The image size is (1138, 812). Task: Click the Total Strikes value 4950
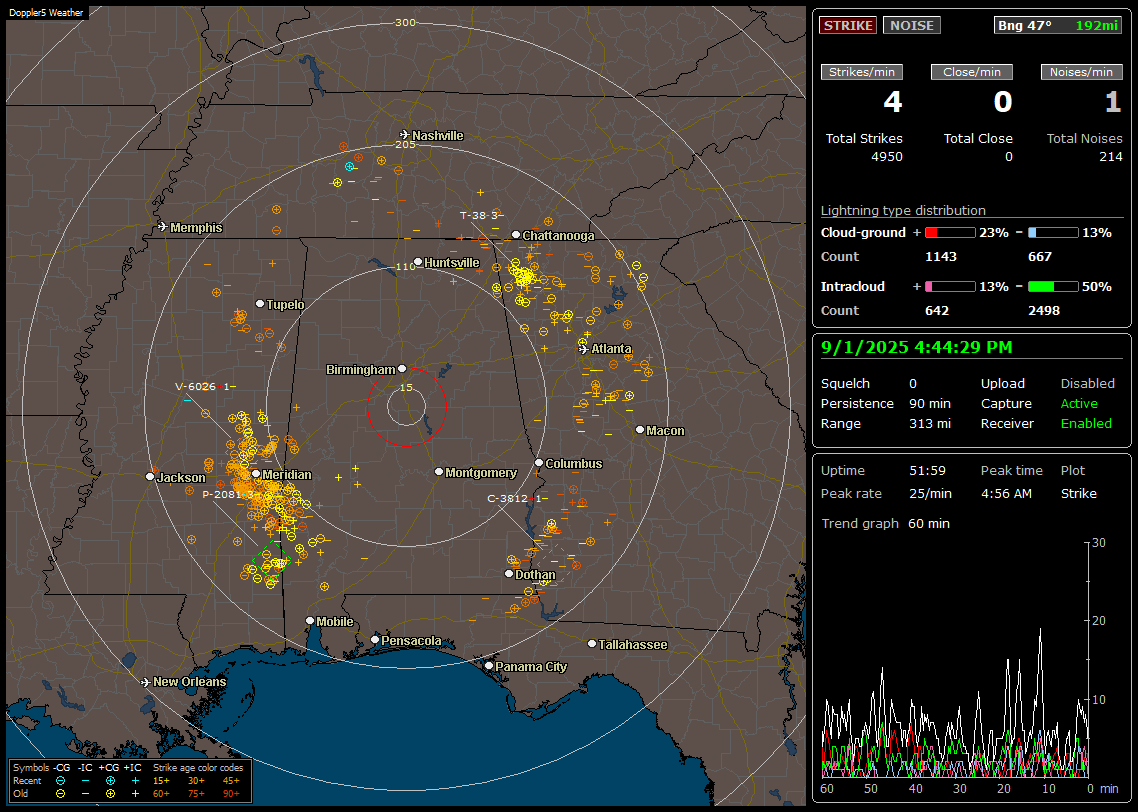coord(887,157)
